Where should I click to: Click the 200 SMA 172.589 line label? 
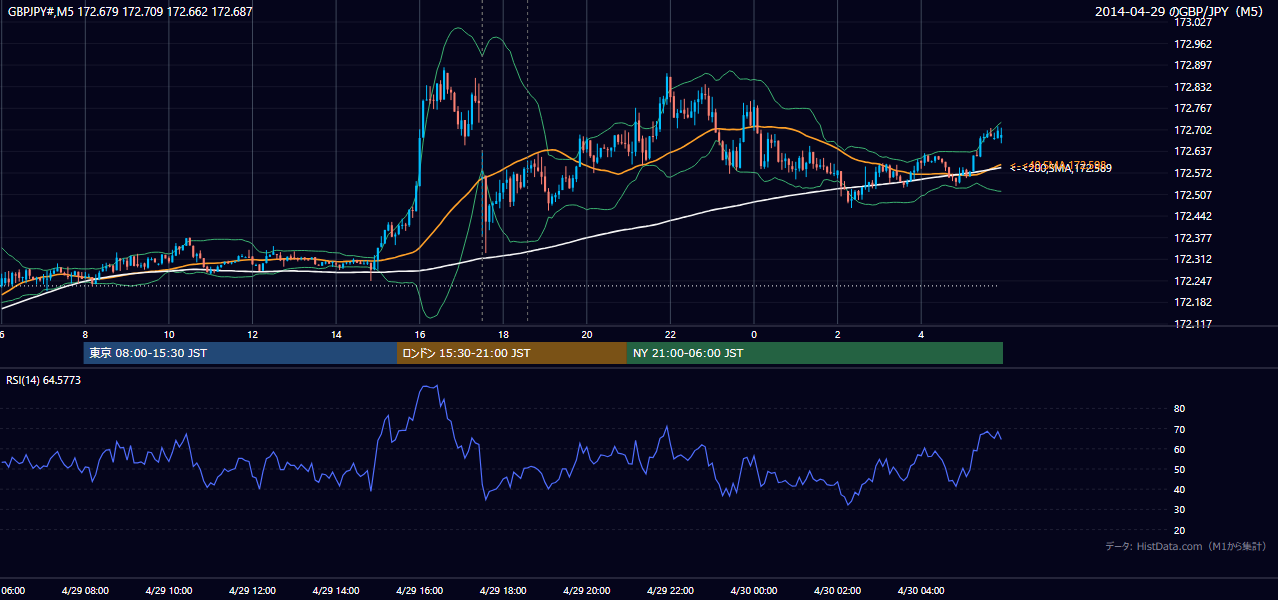tap(1059, 169)
